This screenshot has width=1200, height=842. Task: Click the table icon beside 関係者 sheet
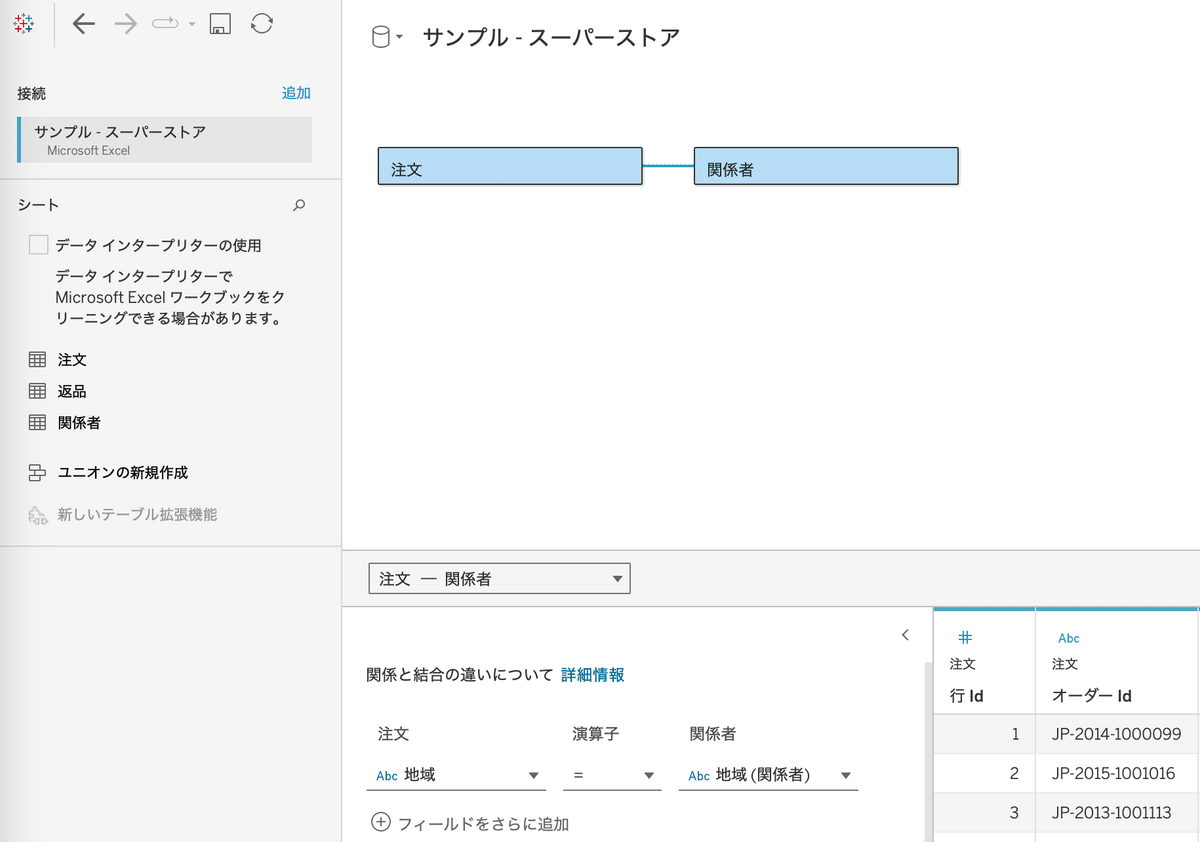point(37,423)
